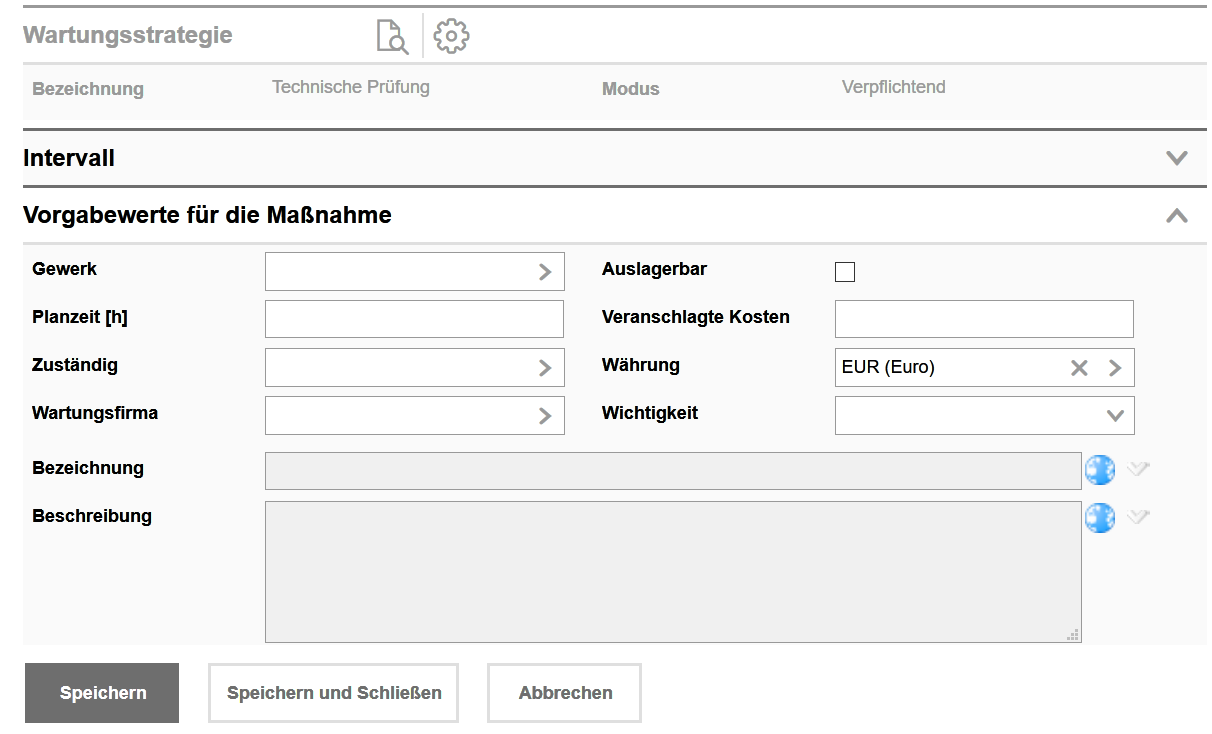The width and height of the screenshot is (1212, 734).
Task: Open the Wichtigkeit dropdown
Action: coord(1114,415)
